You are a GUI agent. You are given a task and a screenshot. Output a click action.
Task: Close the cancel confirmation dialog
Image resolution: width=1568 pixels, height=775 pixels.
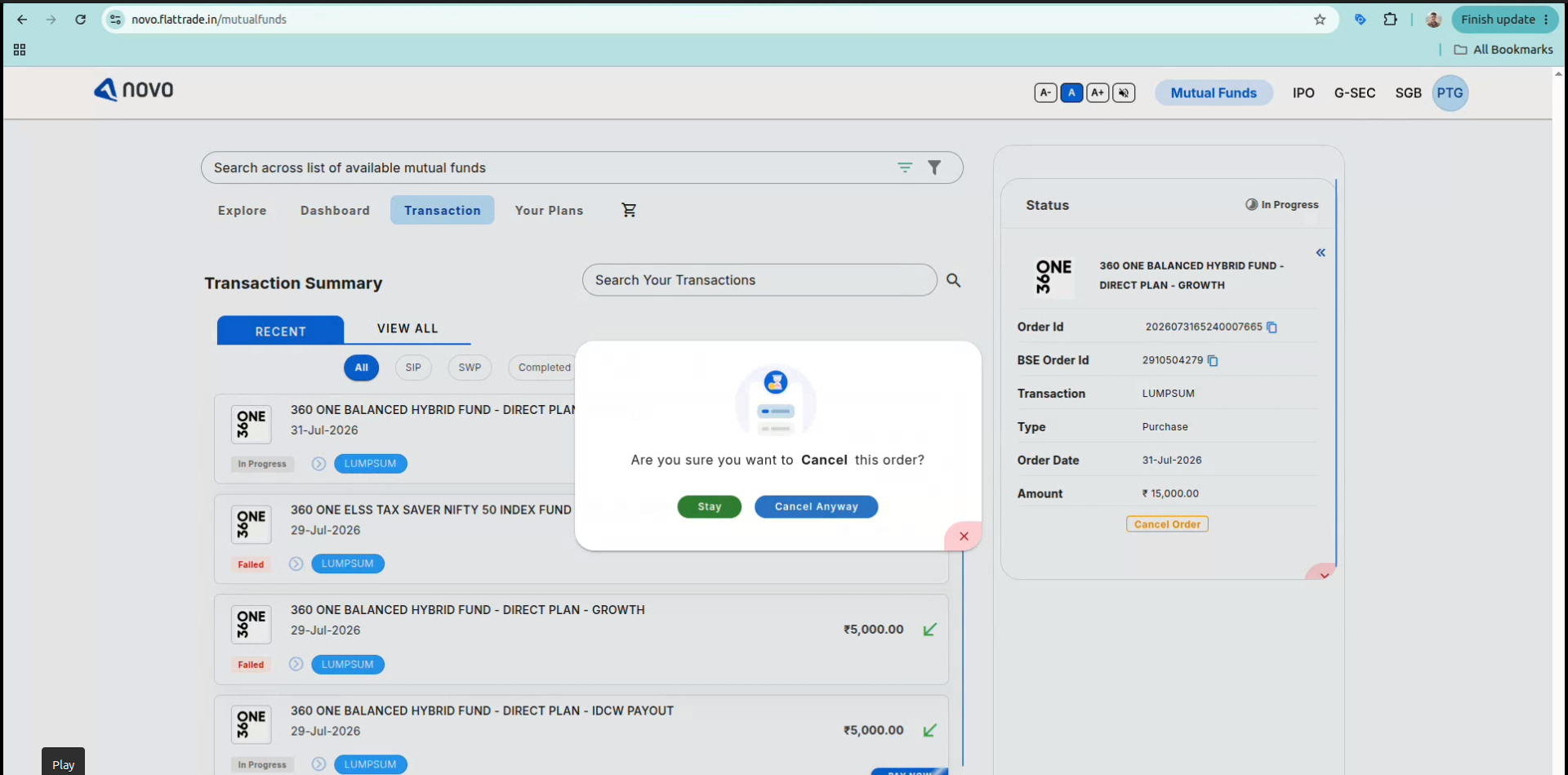(x=964, y=537)
